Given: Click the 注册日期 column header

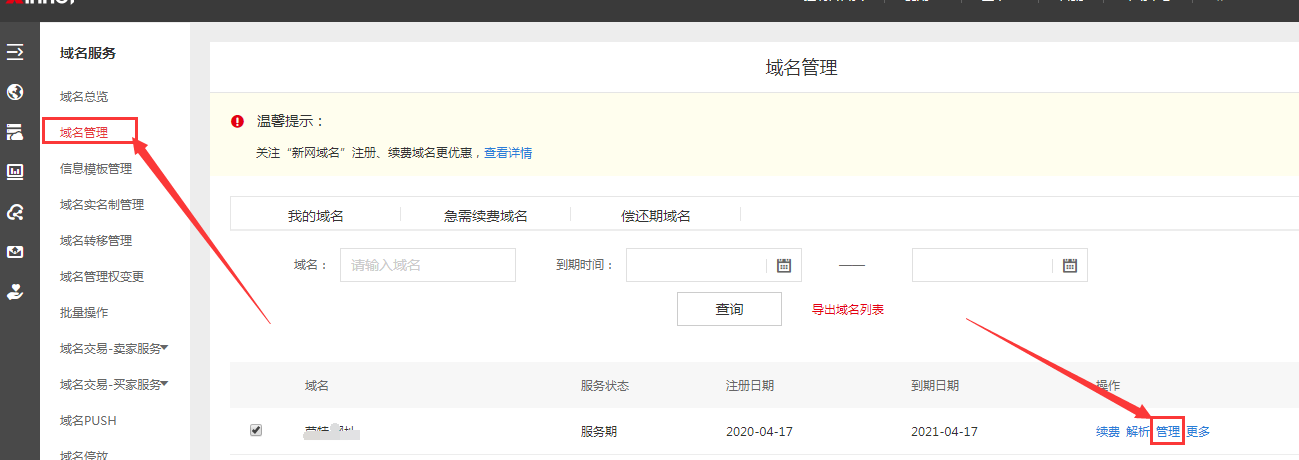Looking at the screenshot, I should pyautogui.click(x=750, y=385).
